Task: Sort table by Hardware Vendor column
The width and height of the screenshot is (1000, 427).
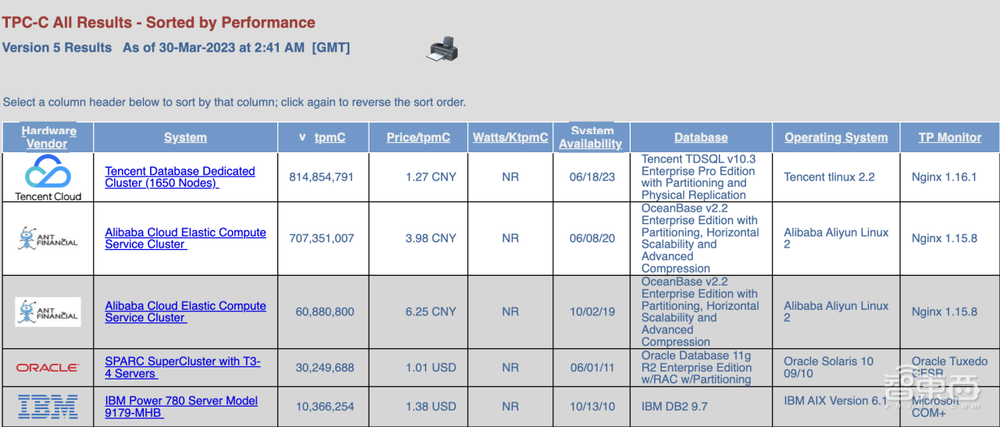Action: tap(48, 137)
